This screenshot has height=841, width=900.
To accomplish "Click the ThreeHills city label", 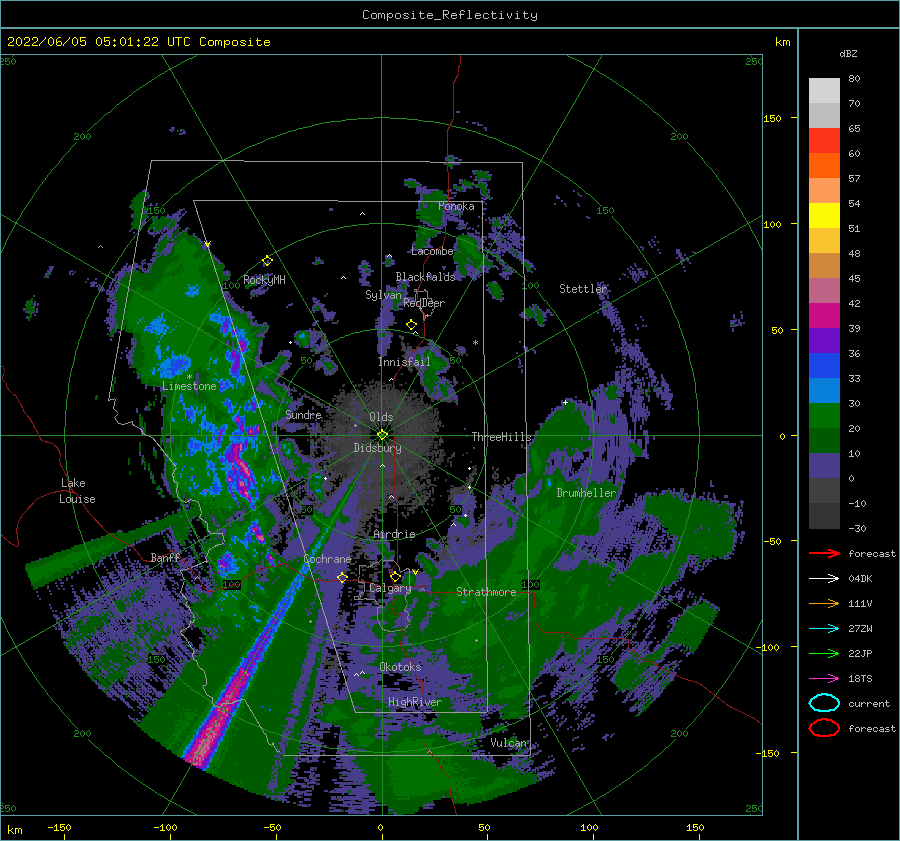I will point(502,437).
